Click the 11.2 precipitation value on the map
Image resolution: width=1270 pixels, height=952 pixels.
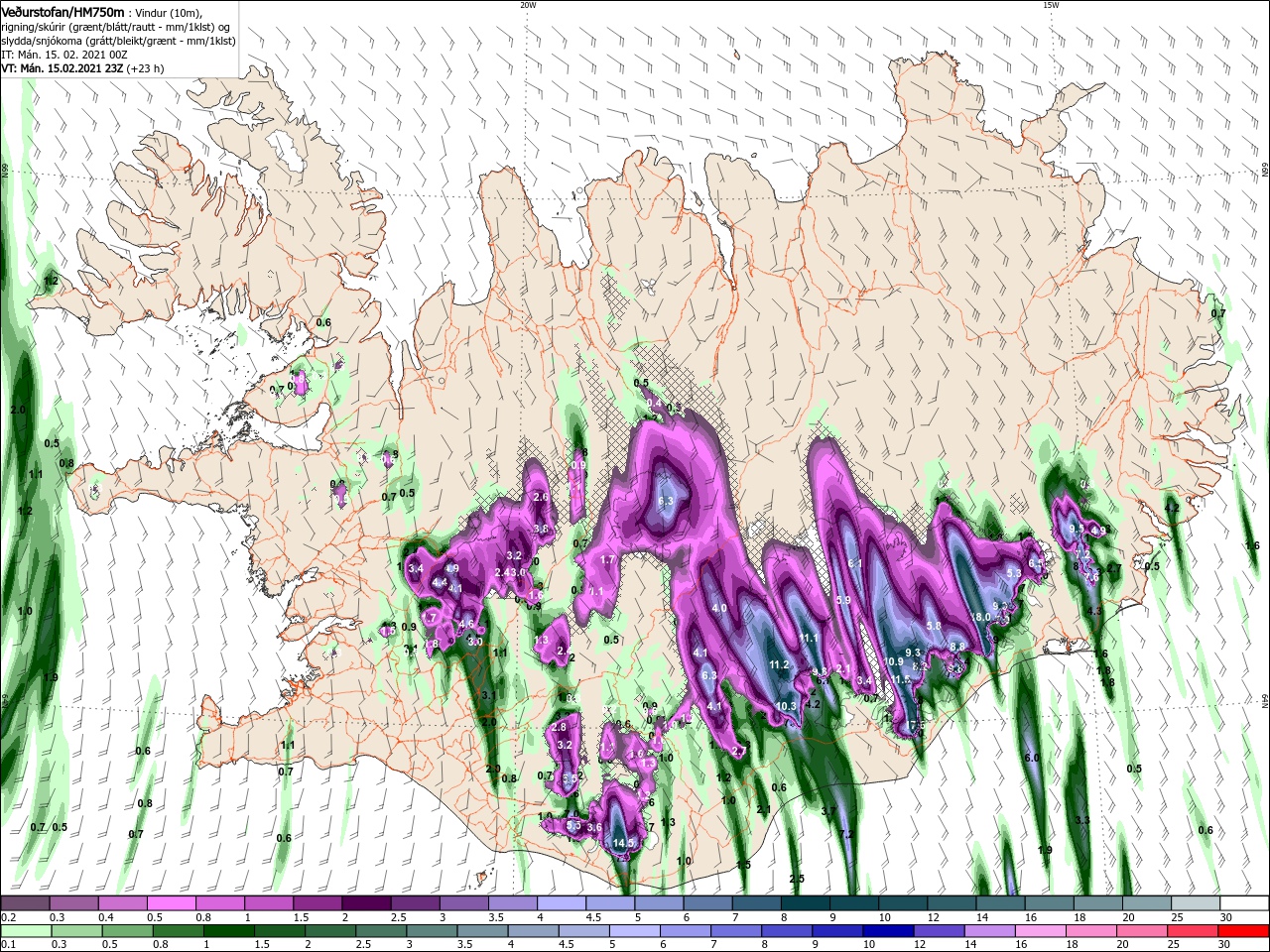[x=779, y=664]
